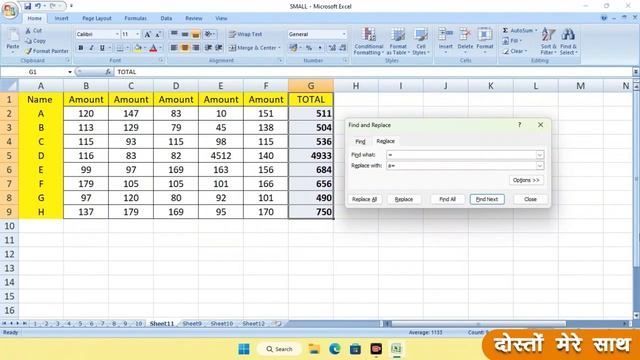Click Delete in the Cells group
This screenshot has width=640, height=360.
click(x=465, y=40)
